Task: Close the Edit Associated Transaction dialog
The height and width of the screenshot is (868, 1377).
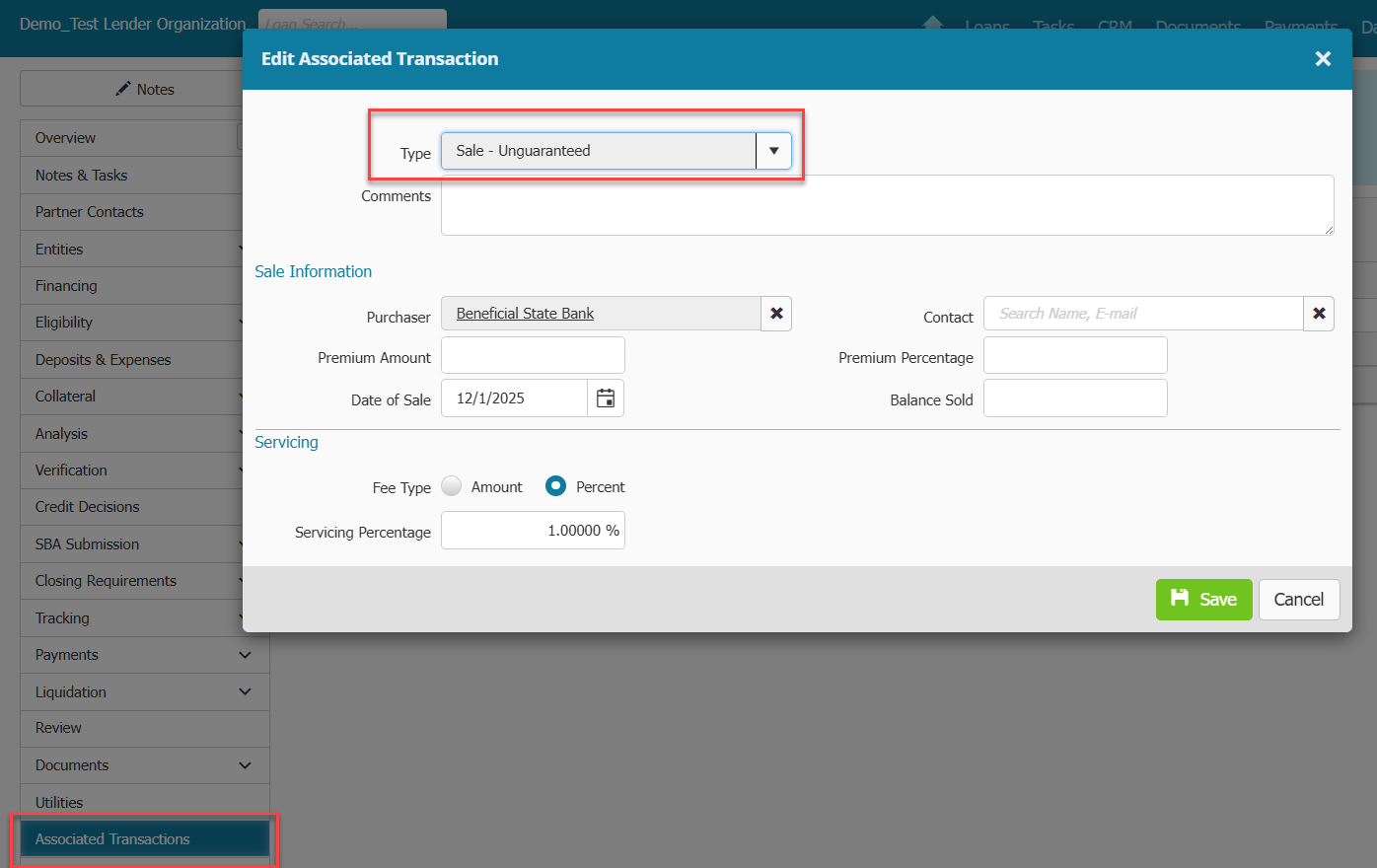Action: [1323, 59]
